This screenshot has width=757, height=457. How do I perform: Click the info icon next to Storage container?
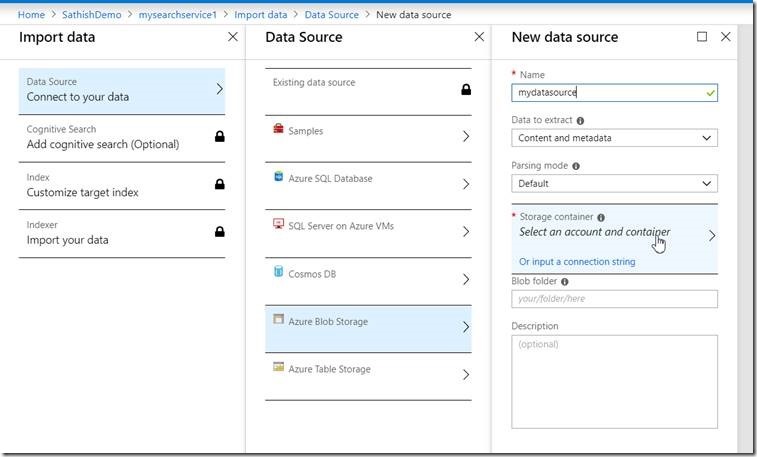tap(601, 218)
